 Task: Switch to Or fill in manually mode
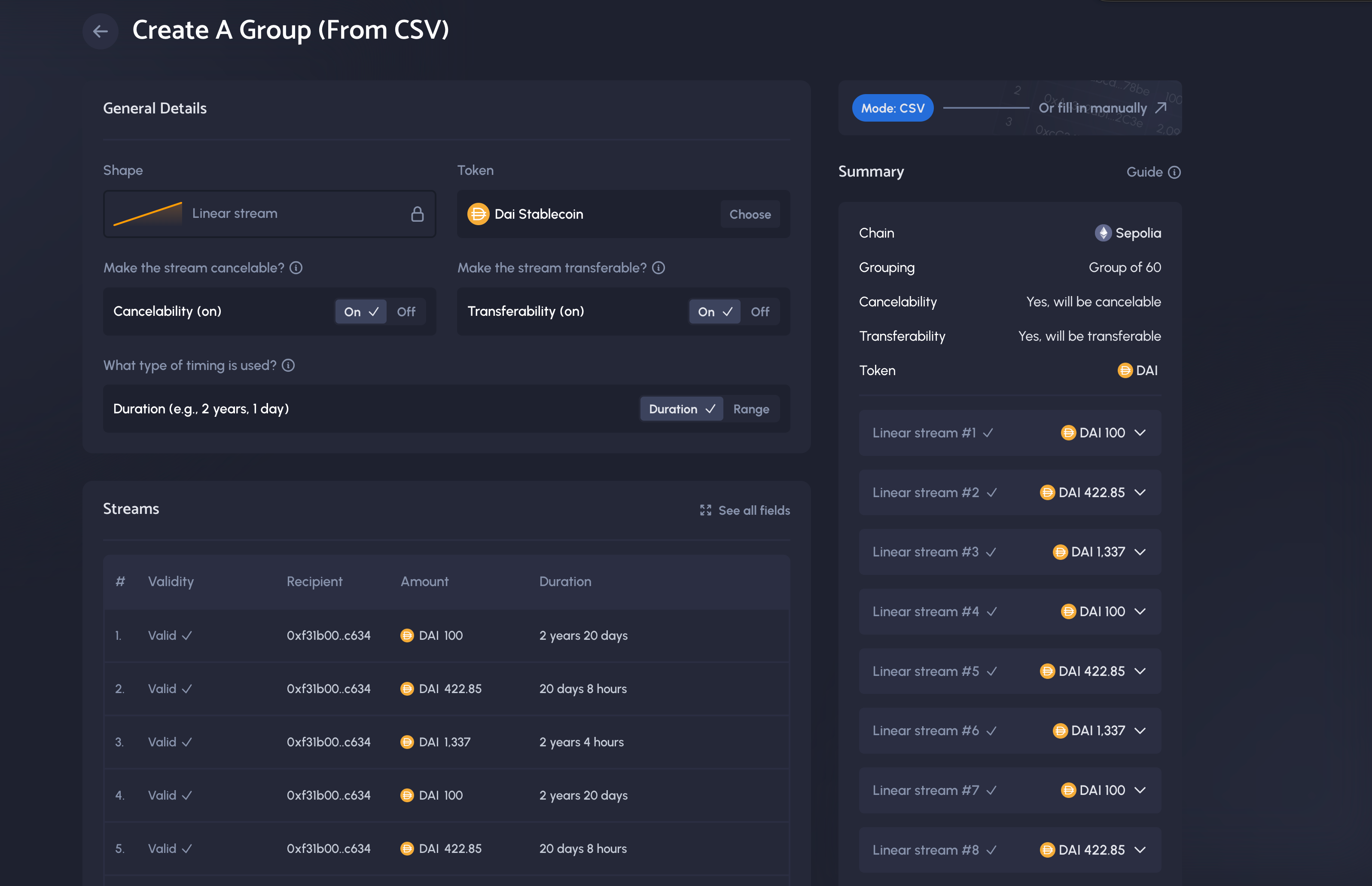pyautogui.click(x=1101, y=107)
